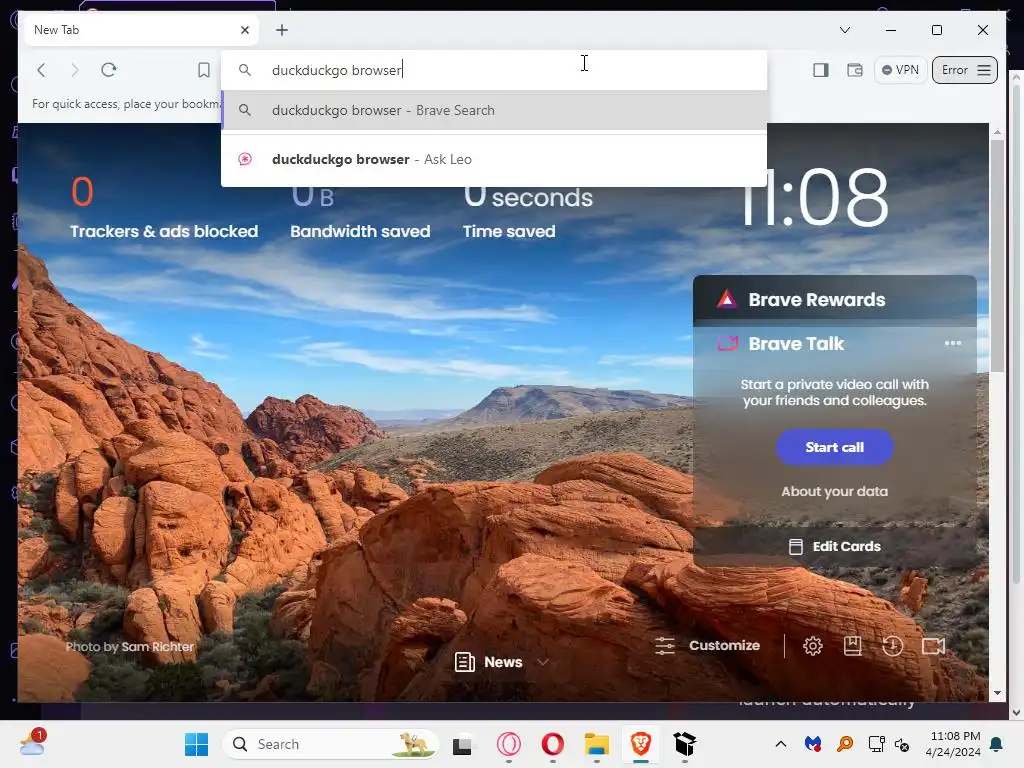The width and height of the screenshot is (1024, 768).
Task: Start a Brave Talk call
Action: pos(835,447)
